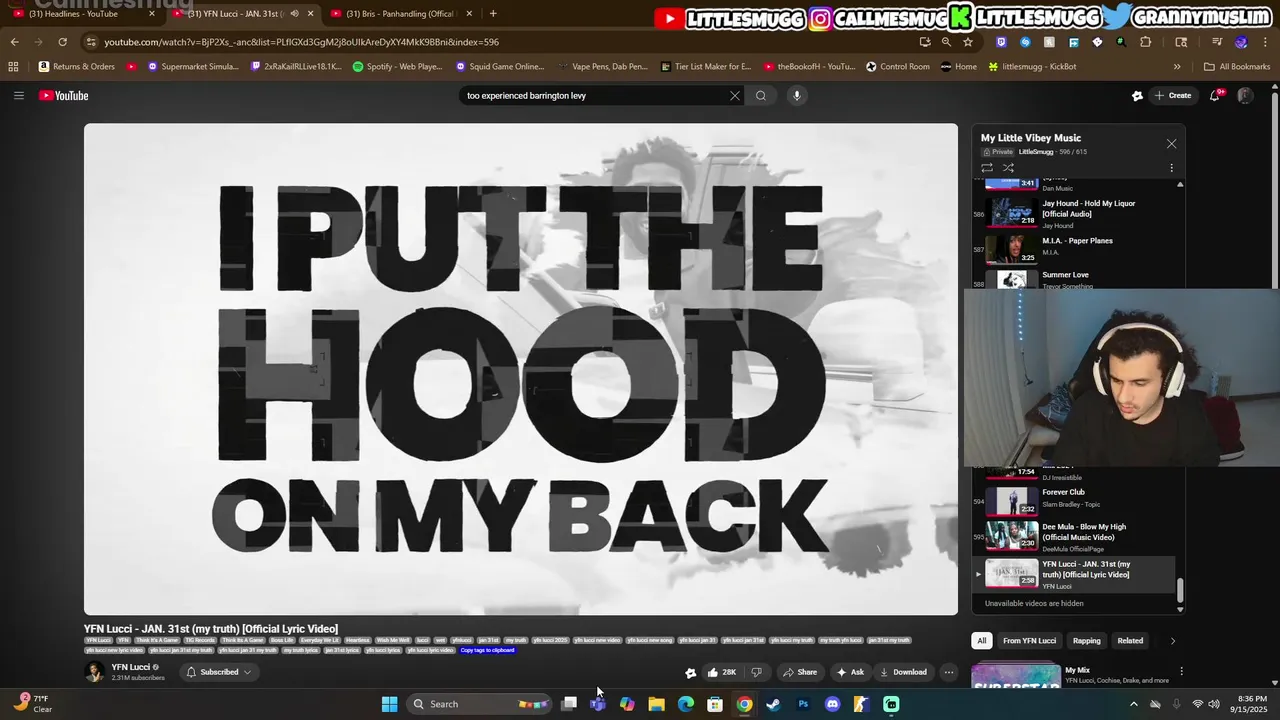Click Copy tags to clipboard link
Screen dimensions: 1280x720
(x=487, y=650)
